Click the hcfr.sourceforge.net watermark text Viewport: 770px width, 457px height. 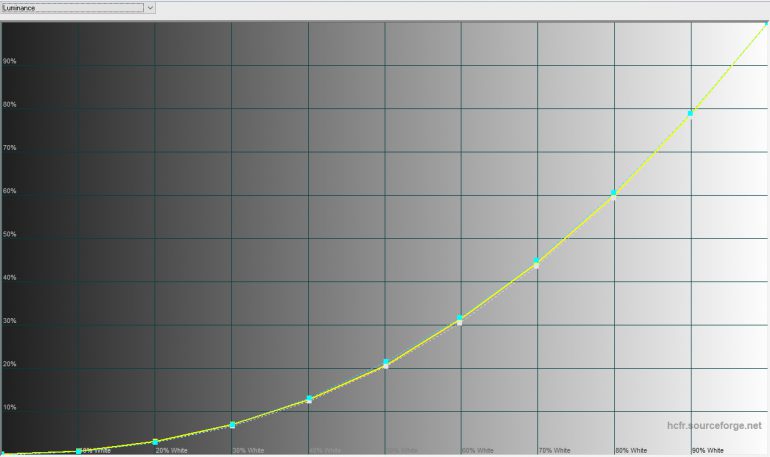click(714, 426)
